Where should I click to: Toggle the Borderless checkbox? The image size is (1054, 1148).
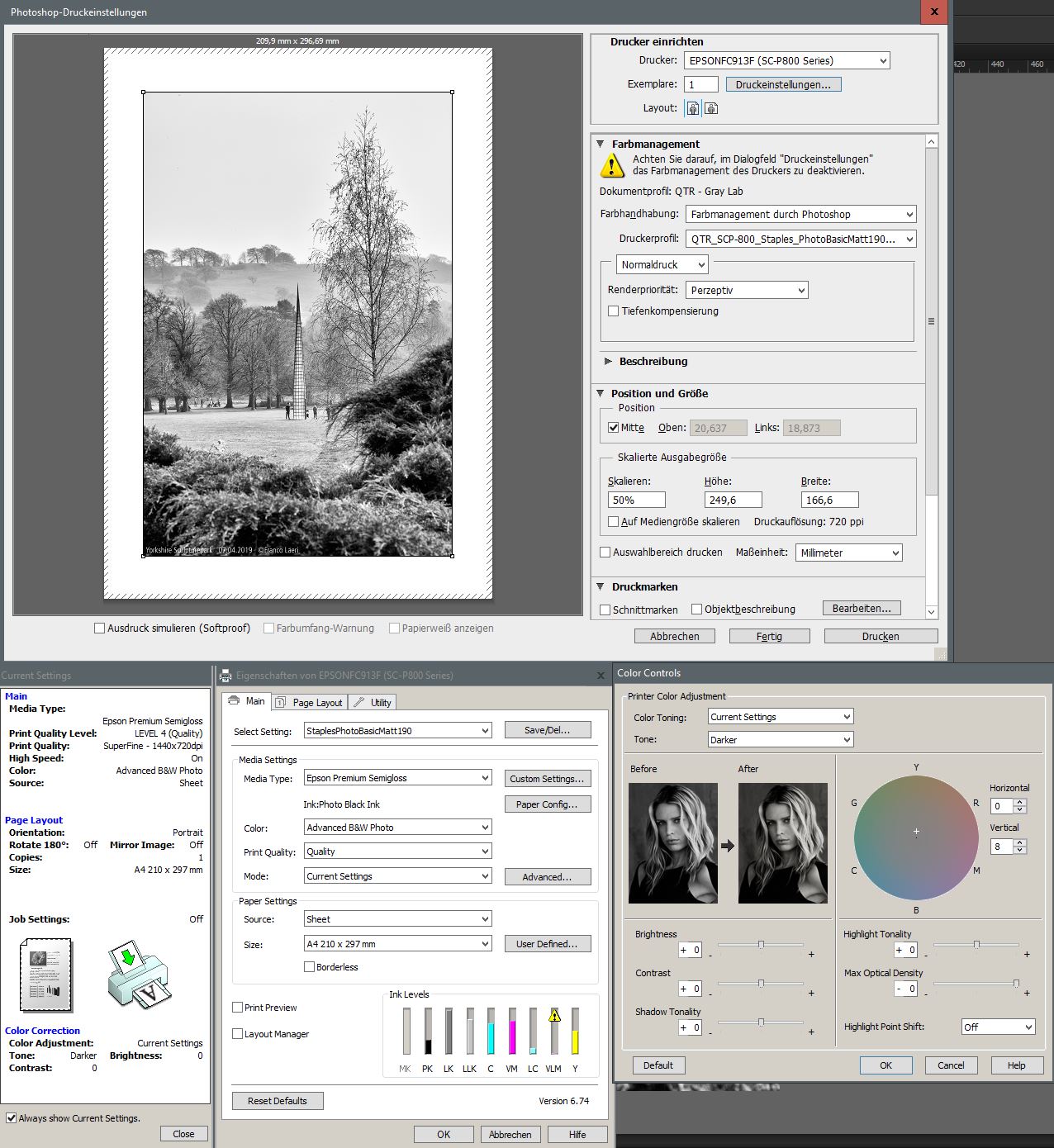click(310, 967)
